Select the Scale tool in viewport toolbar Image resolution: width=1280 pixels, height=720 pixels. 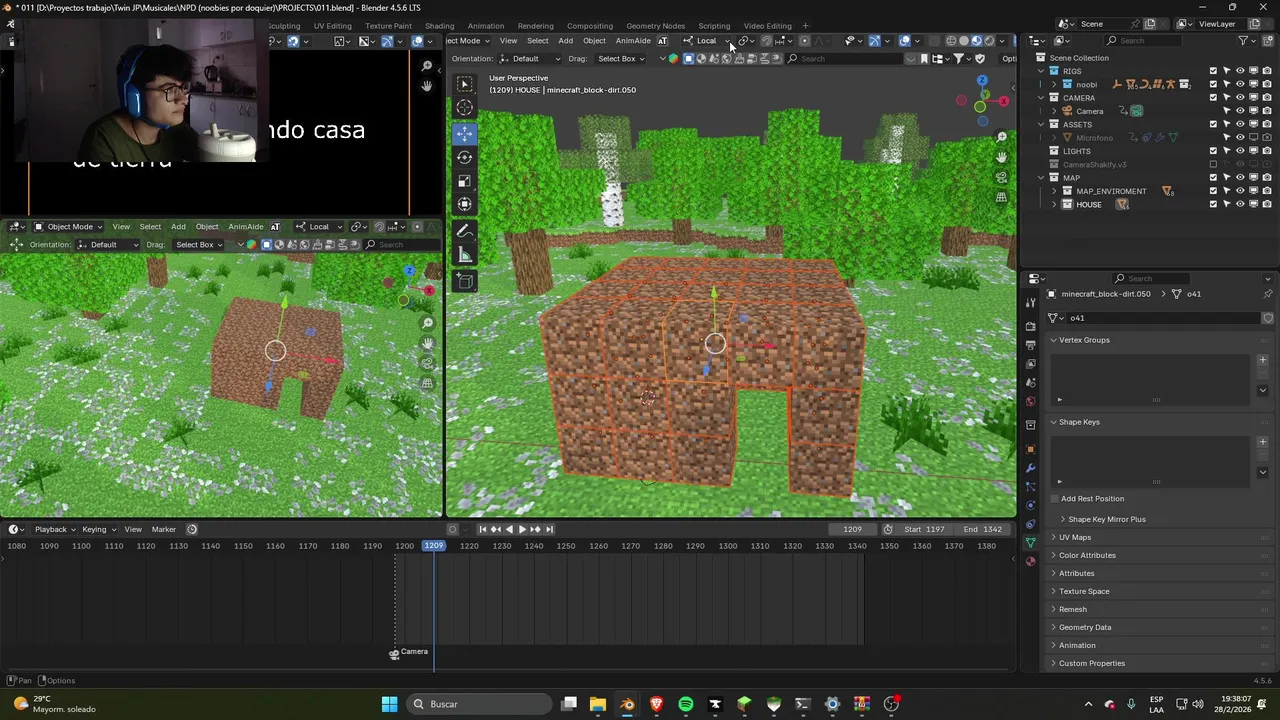pos(465,181)
